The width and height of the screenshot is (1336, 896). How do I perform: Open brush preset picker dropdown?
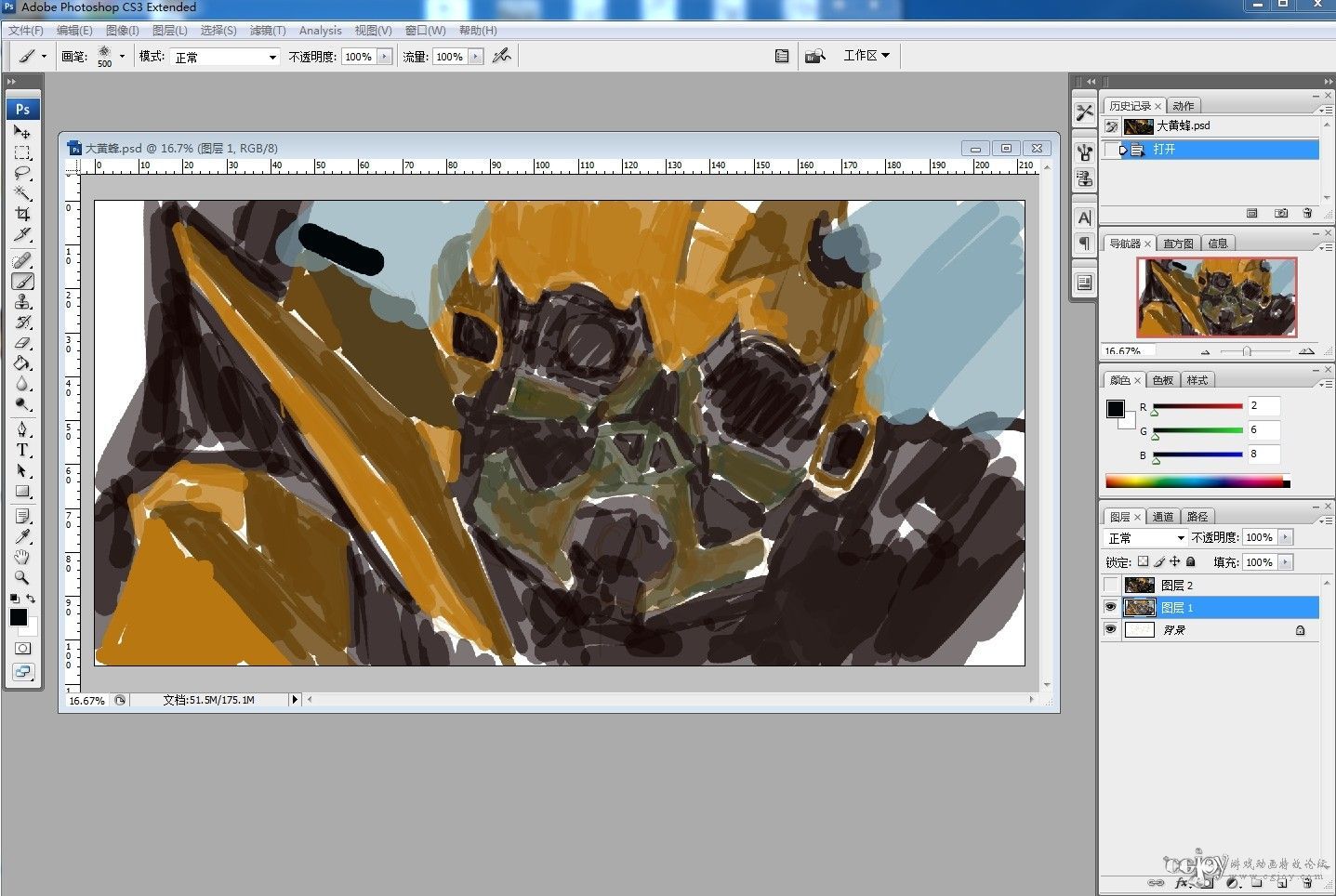(x=122, y=56)
